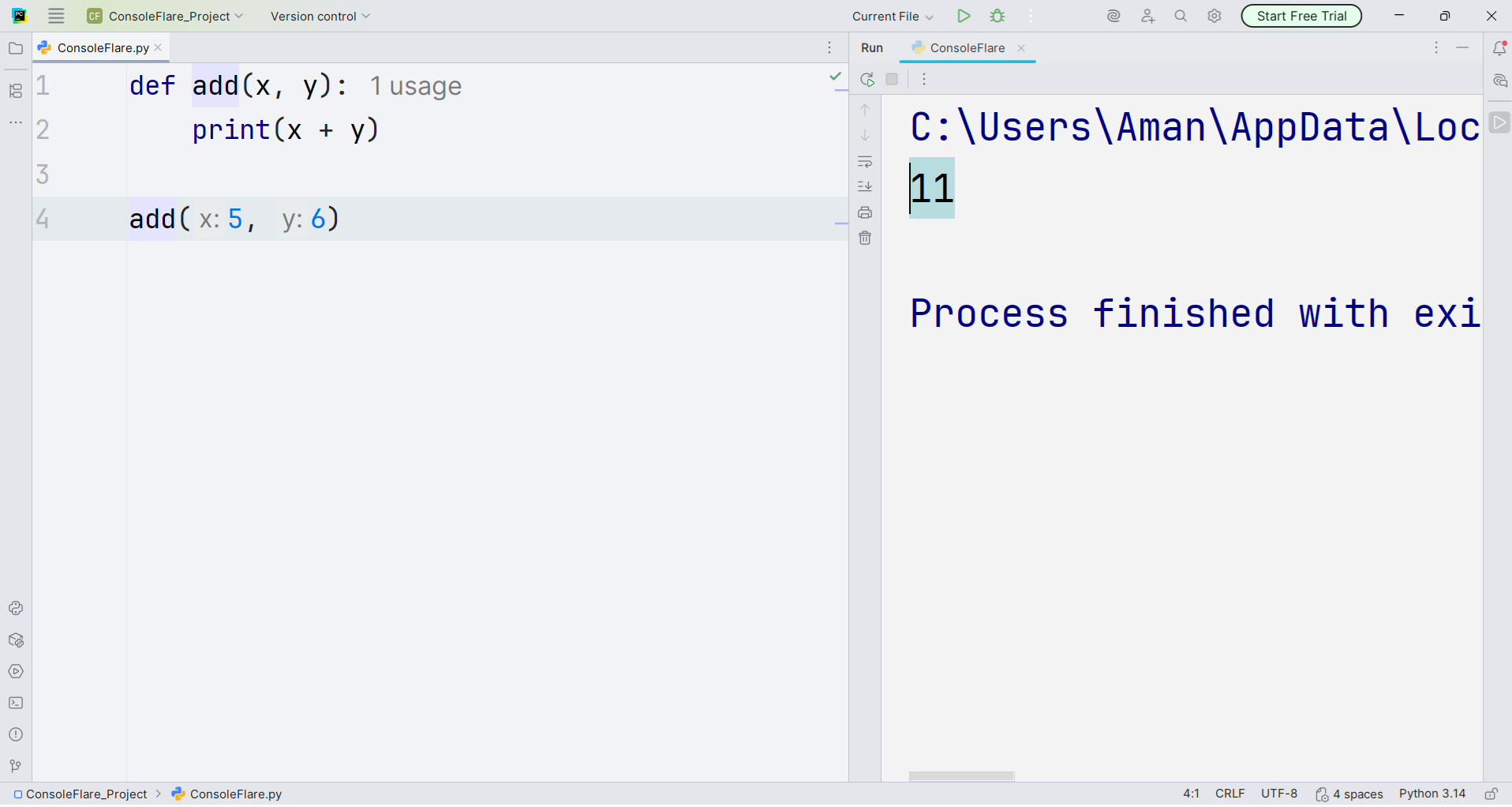Clear the Run console output

point(866,238)
